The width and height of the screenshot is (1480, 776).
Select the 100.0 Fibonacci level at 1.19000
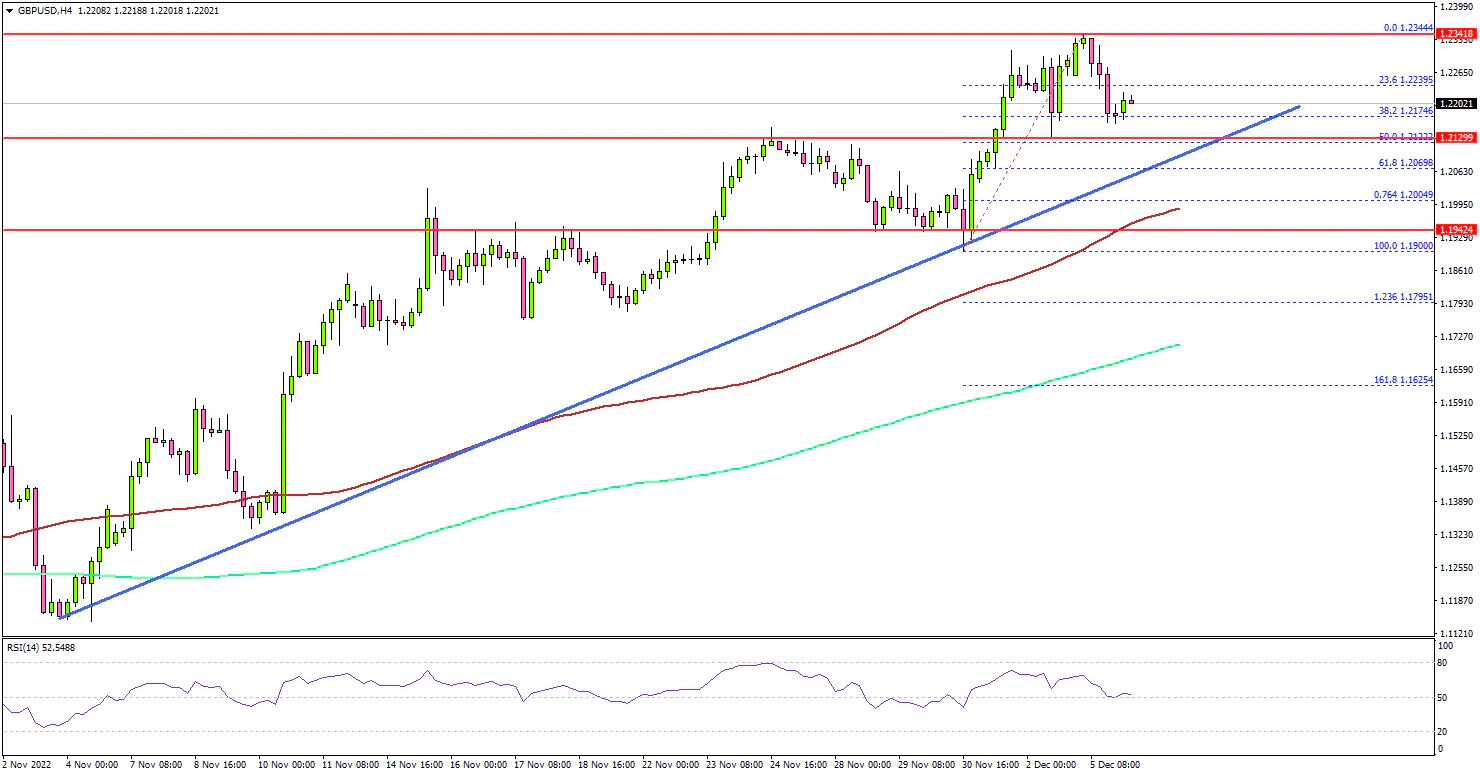1403,244
